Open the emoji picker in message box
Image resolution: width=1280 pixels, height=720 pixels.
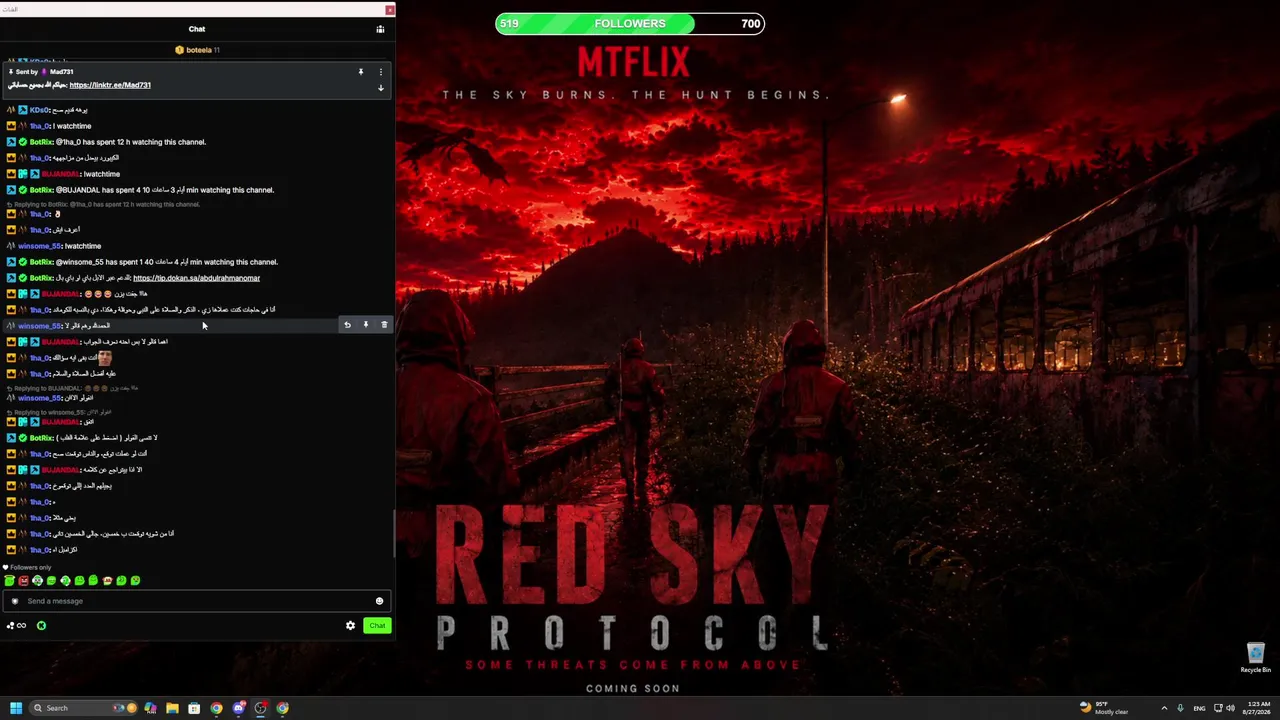[379, 601]
